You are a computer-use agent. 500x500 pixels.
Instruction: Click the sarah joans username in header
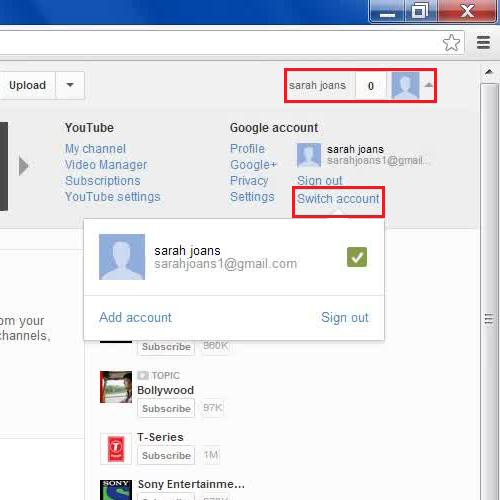[x=317, y=85]
